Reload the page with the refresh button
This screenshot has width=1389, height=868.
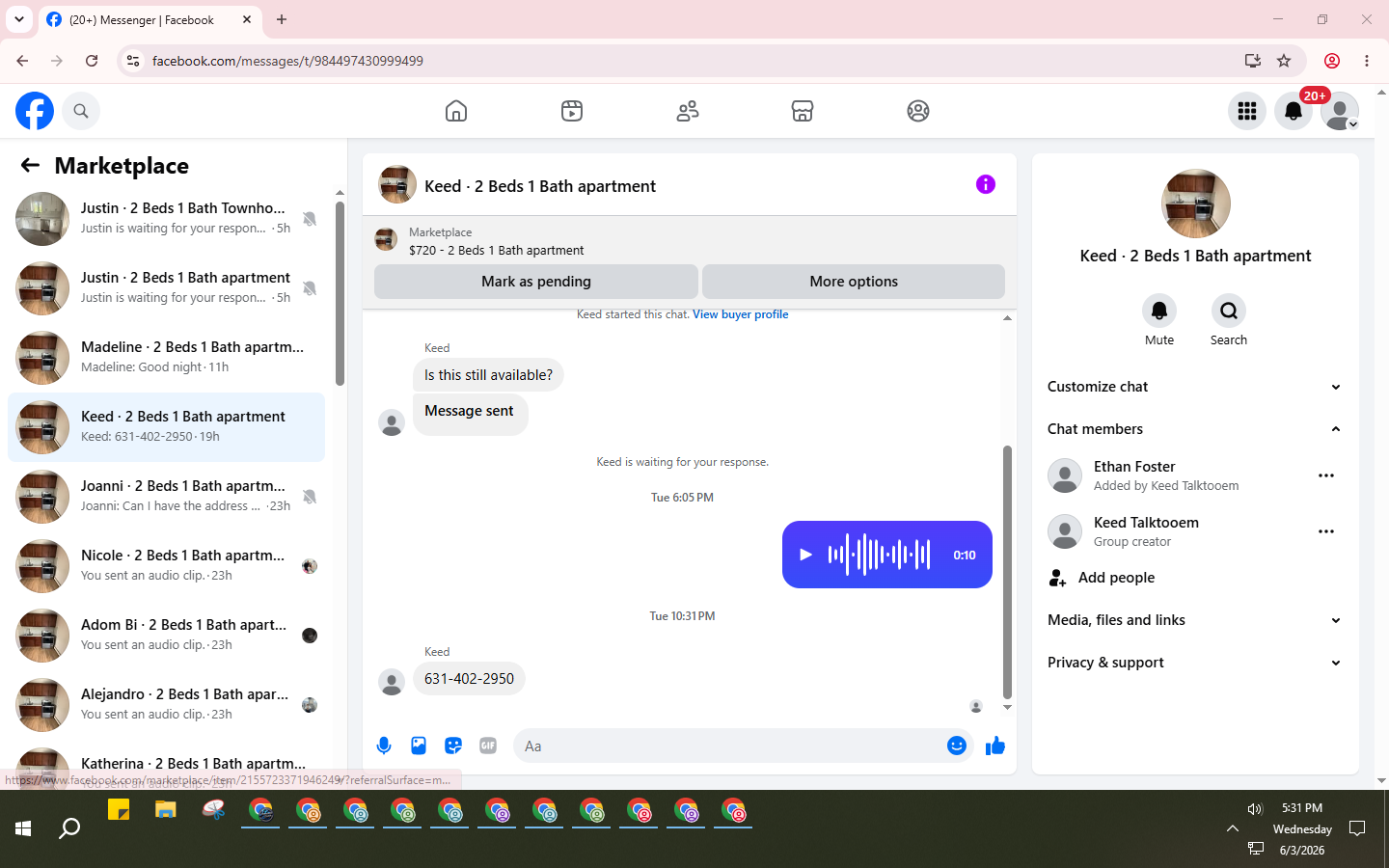92,61
